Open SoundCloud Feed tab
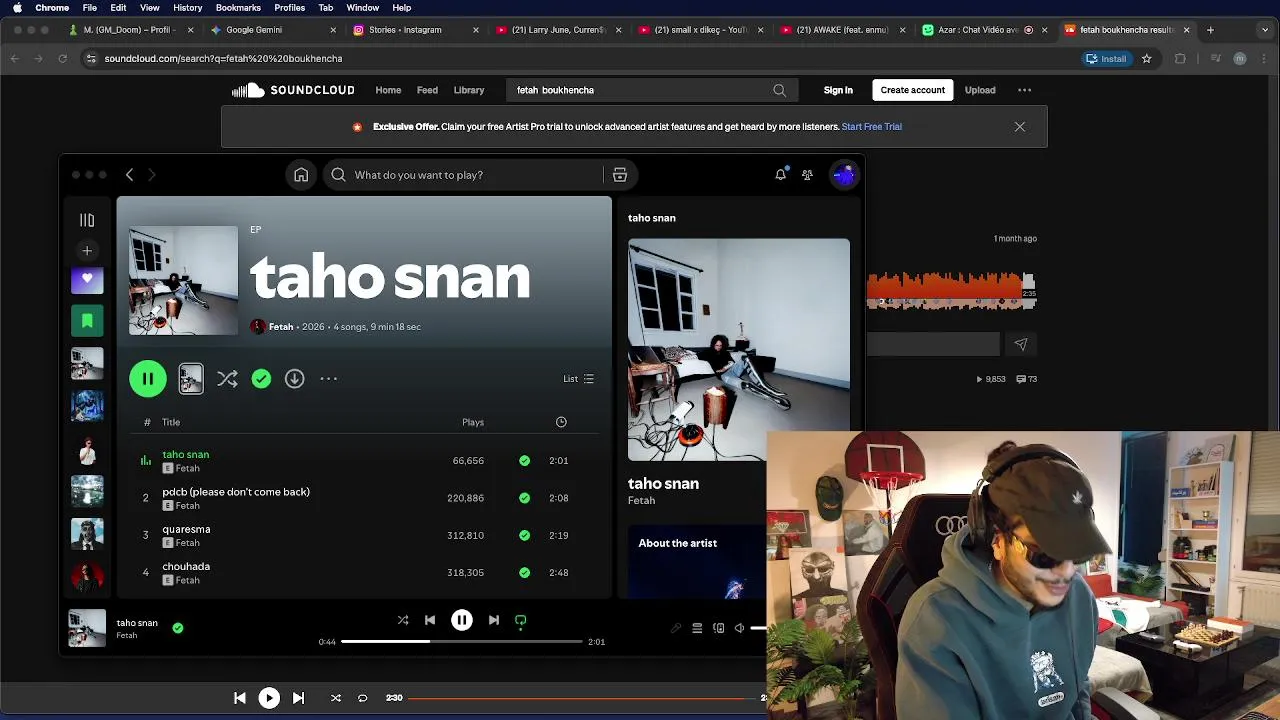1280x720 pixels. tap(427, 90)
